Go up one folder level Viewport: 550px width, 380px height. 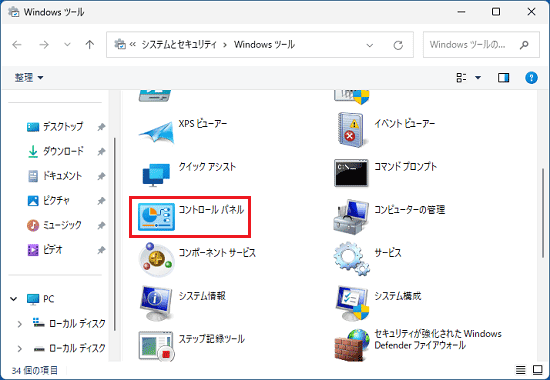click(x=90, y=45)
